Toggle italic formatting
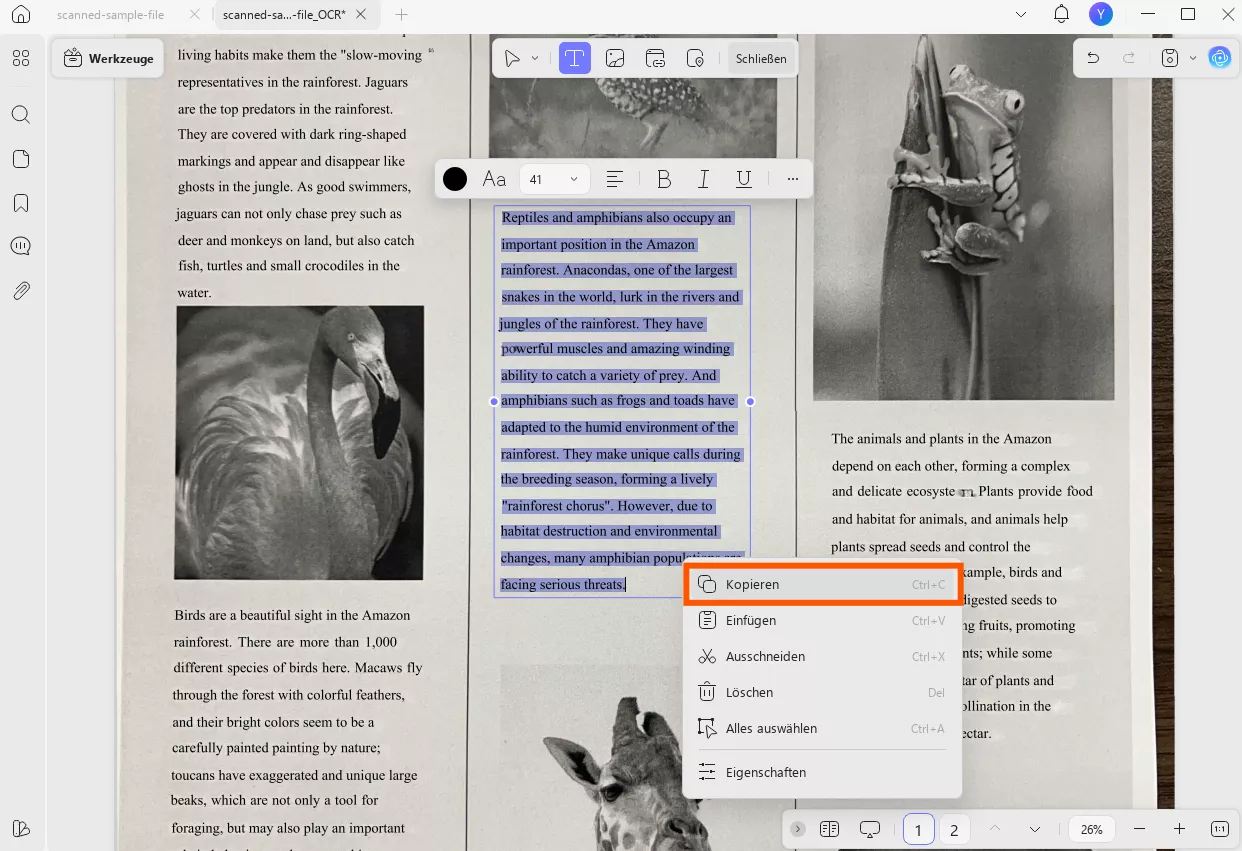This screenshot has height=851, width=1242. [x=704, y=179]
